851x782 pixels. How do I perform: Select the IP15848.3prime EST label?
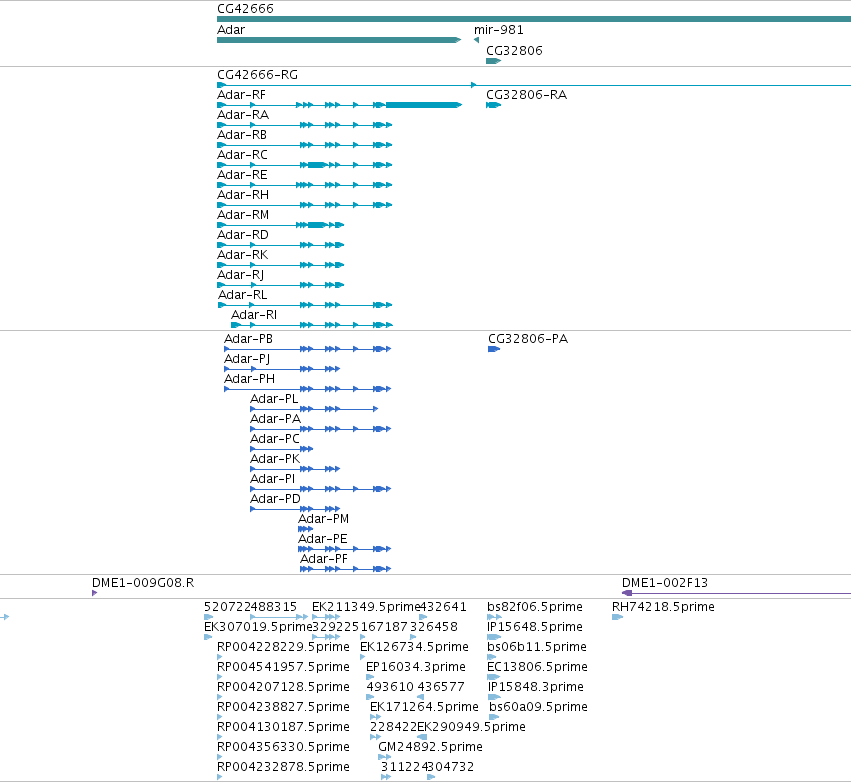(536, 688)
